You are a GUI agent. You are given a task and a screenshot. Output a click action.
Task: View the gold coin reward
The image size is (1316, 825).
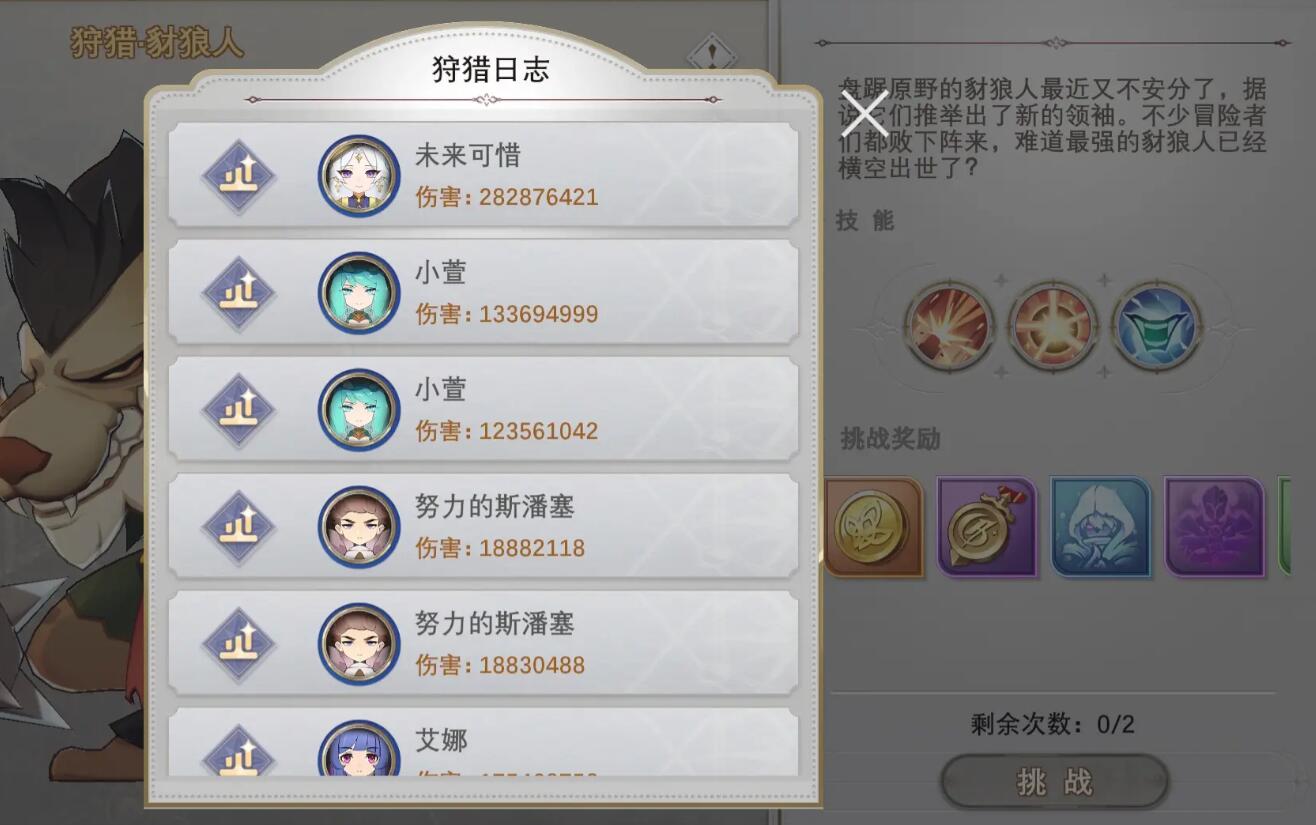click(872, 527)
